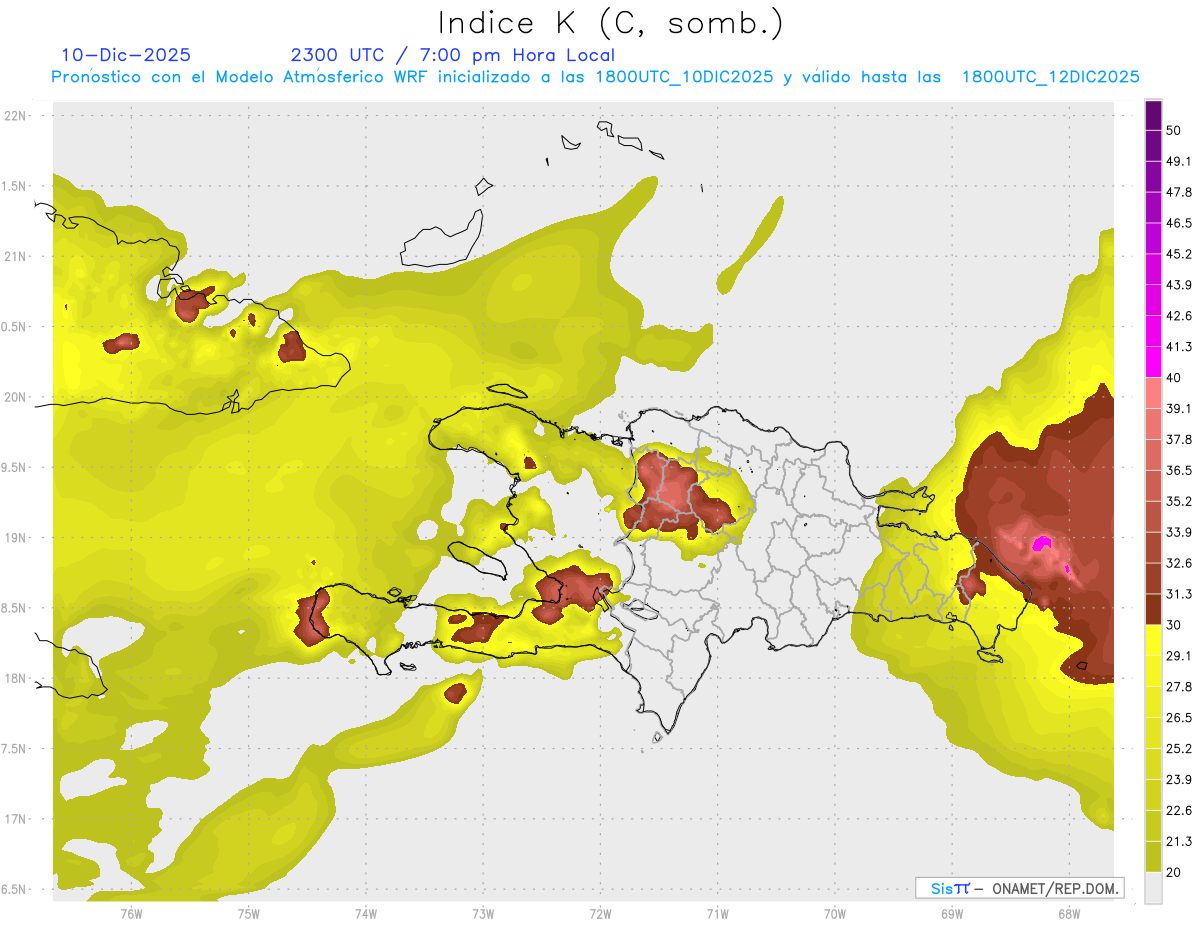Click the magenta colorbar segment between 40 and 41.3
The width and height of the screenshot is (1200, 927).
click(1153, 362)
